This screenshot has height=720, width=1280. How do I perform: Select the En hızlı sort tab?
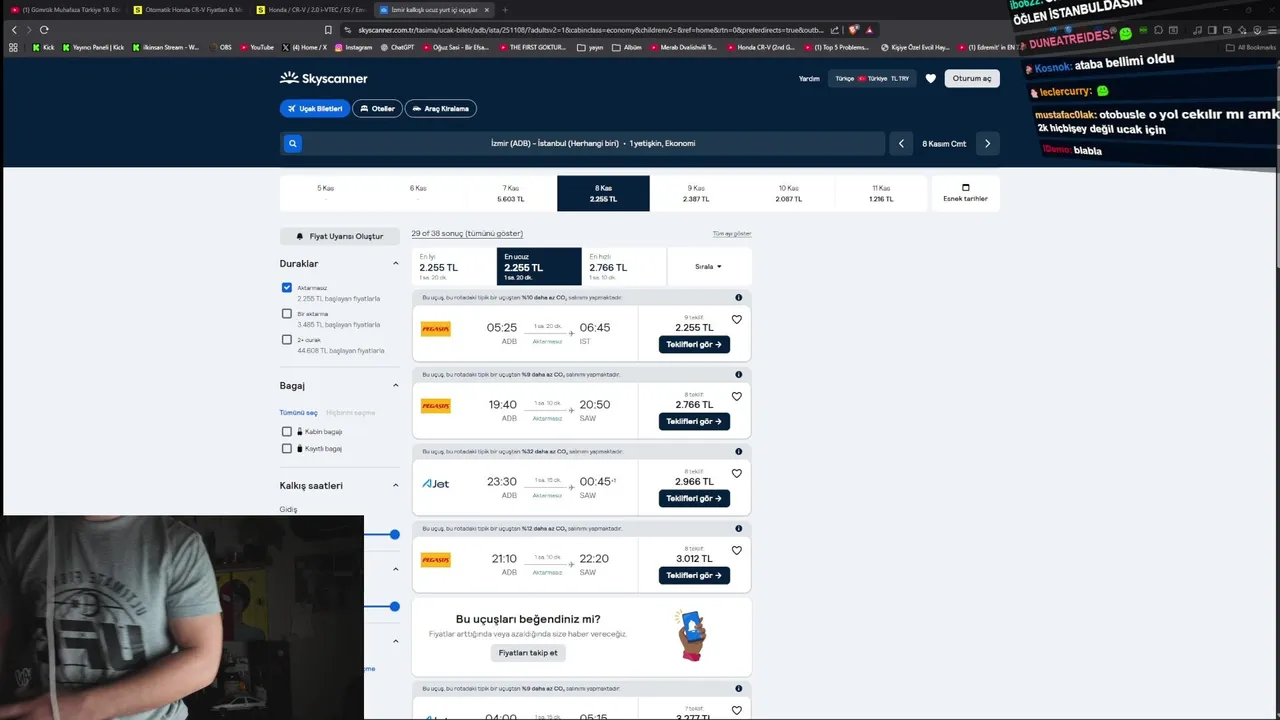pyautogui.click(x=624, y=266)
